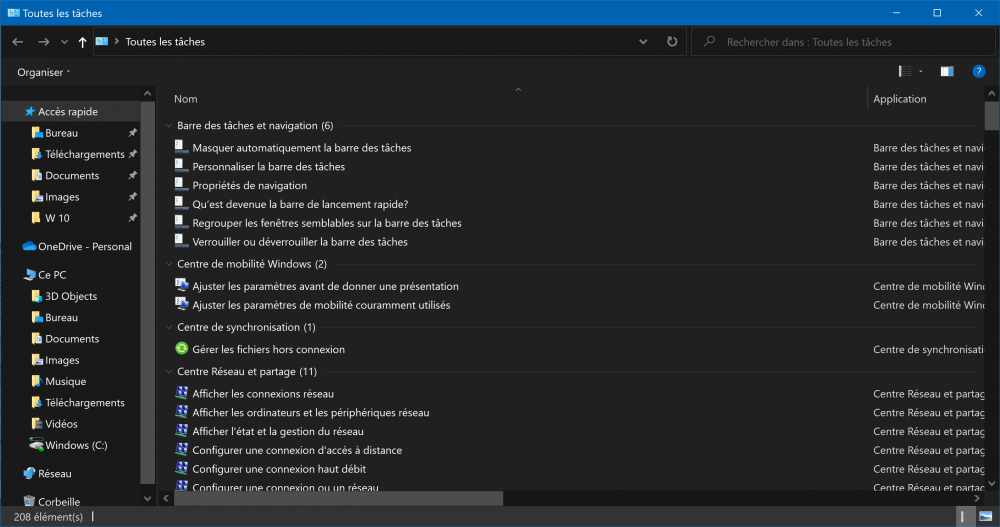This screenshot has height=527, width=1000.
Task: Expand the address bar history dropdown
Action: point(643,42)
